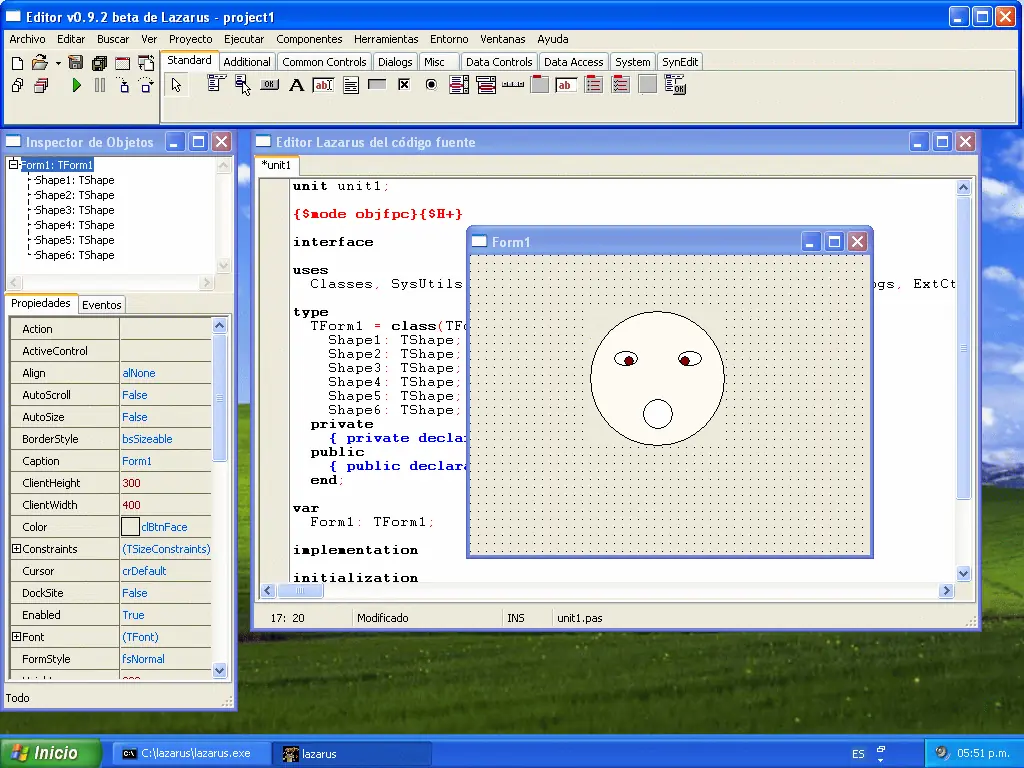The image size is (1024, 768).
Task: Switch to the Eventos tab
Action: (102, 305)
